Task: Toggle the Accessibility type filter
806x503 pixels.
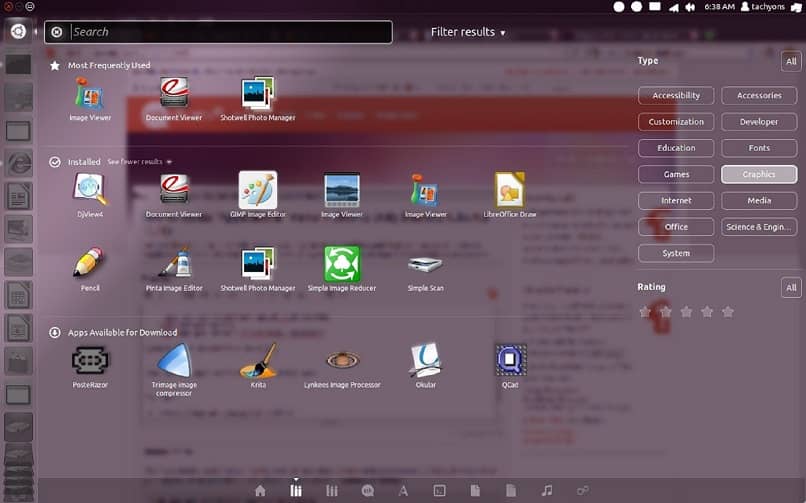Action: pos(676,96)
